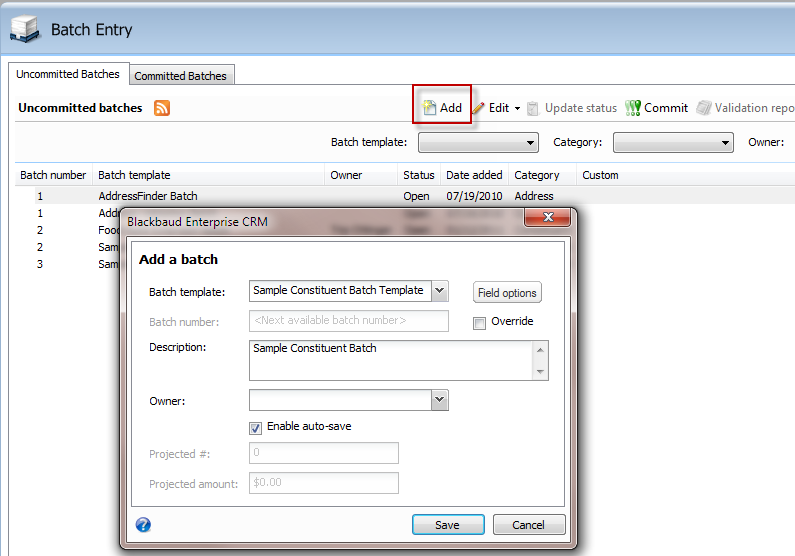Viewport: 795px width, 556px height.
Task: Click the Commit toolbar button
Action: click(x=657, y=107)
